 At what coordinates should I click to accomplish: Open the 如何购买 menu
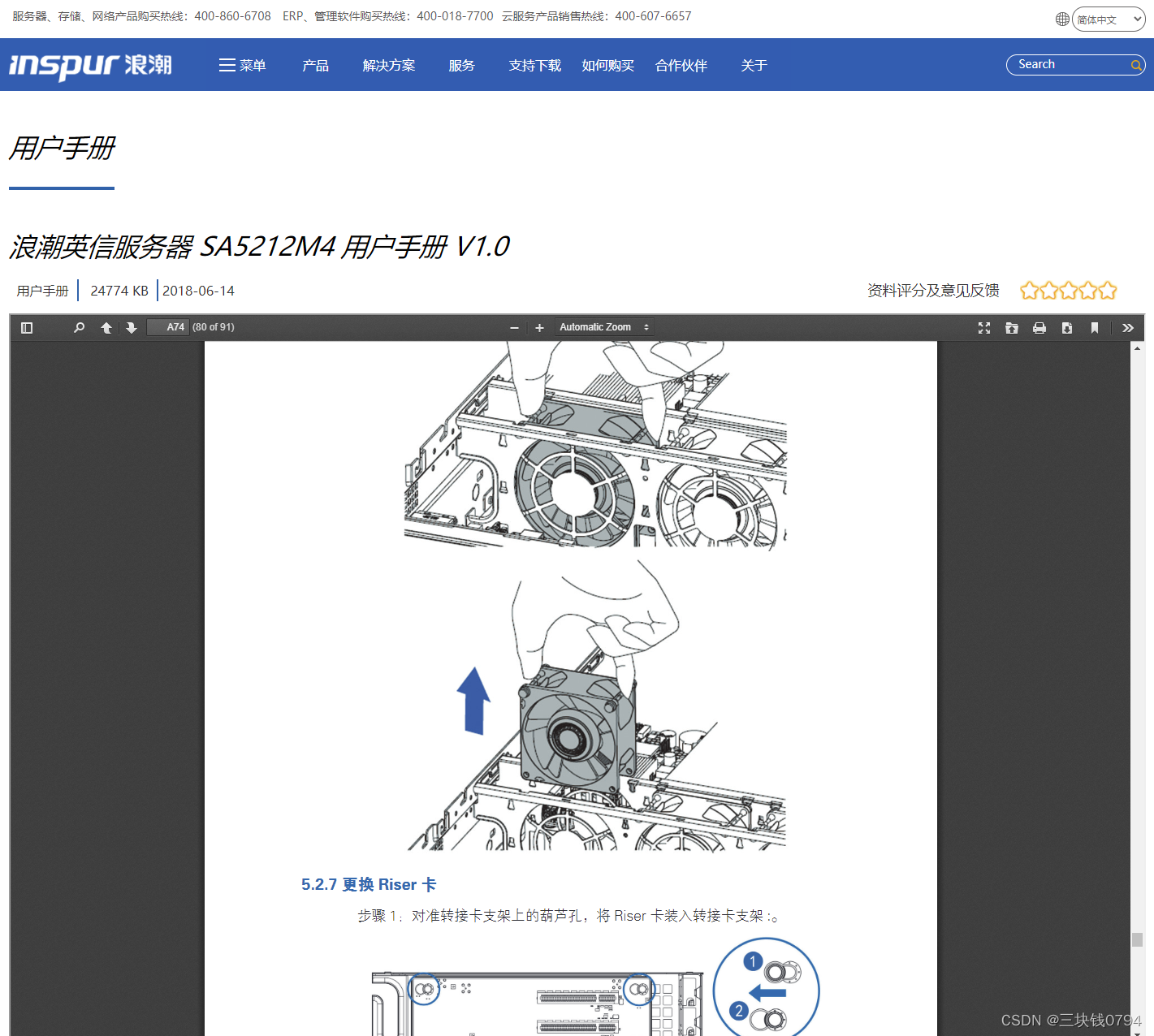(608, 66)
